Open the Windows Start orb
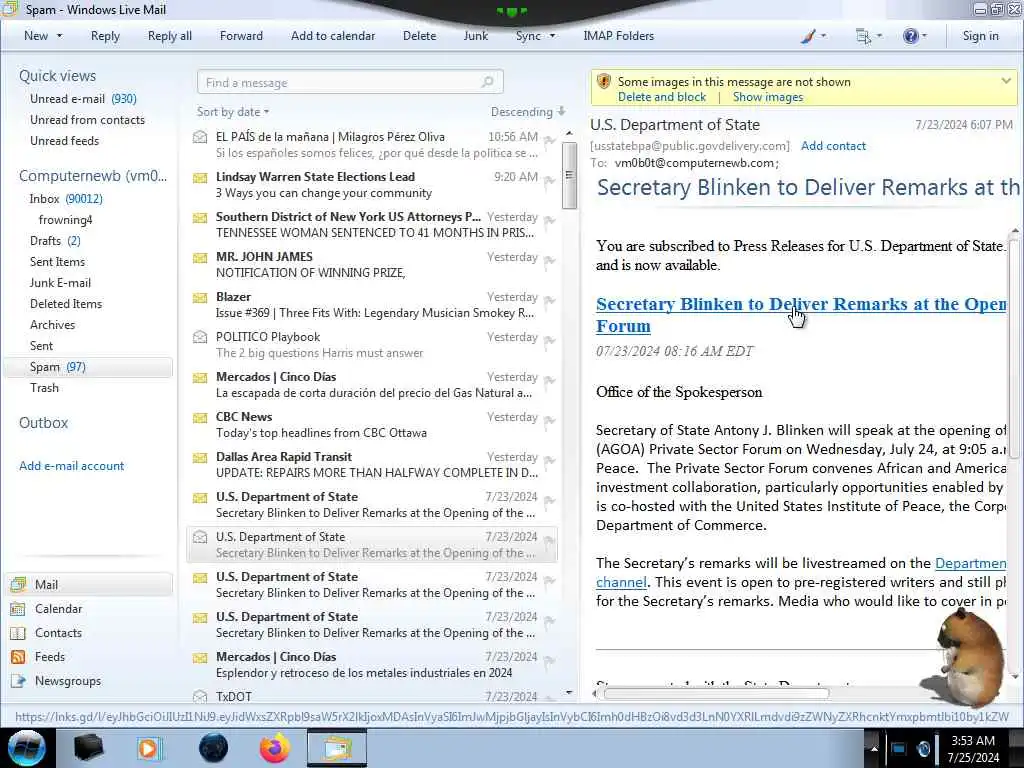 pos(27,748)
